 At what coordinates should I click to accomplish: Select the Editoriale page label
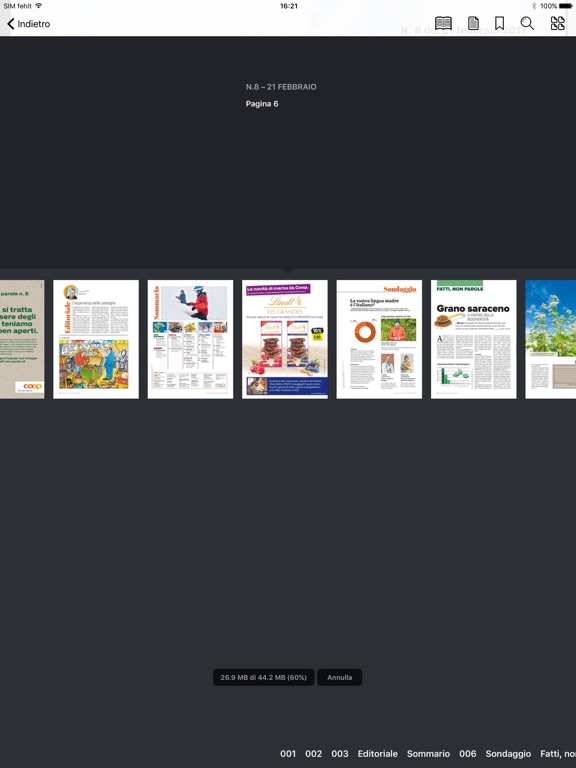point(377,753)
